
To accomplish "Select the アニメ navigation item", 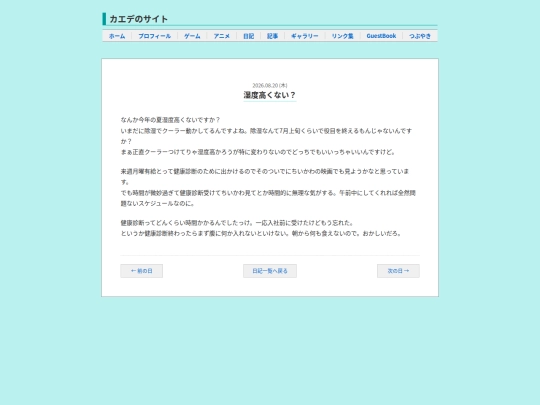I will (x=221, y=36).
